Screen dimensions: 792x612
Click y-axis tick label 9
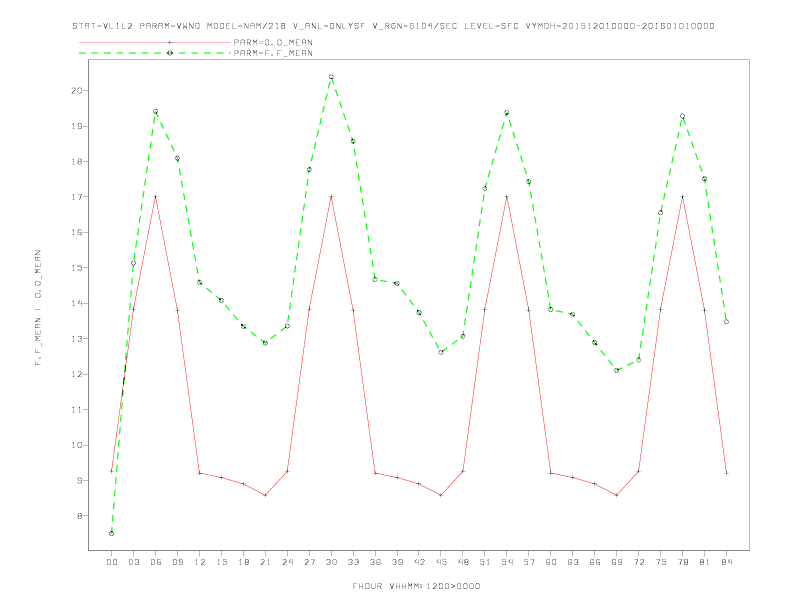(80, 481)
